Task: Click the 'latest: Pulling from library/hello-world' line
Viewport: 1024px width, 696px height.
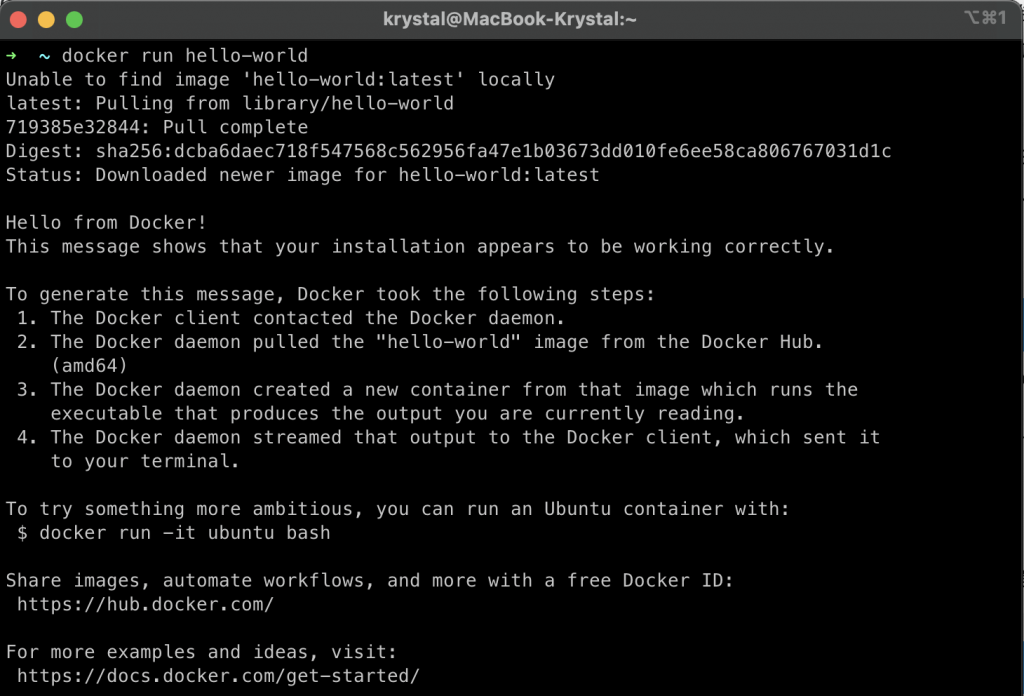Action: 230,103
